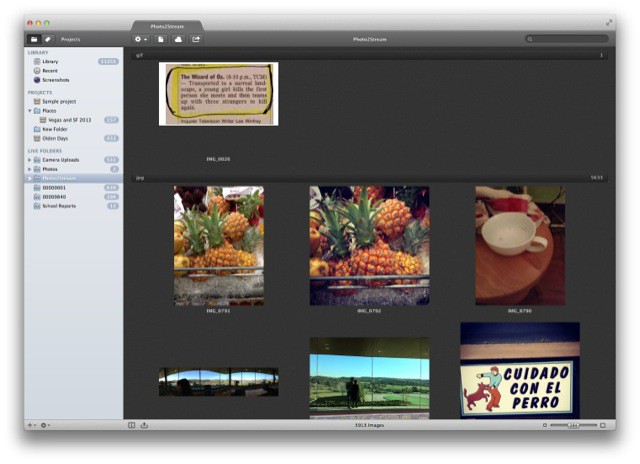Click the search field
Viewport: 640px width, 464px height.
click(x=567, y=39)
